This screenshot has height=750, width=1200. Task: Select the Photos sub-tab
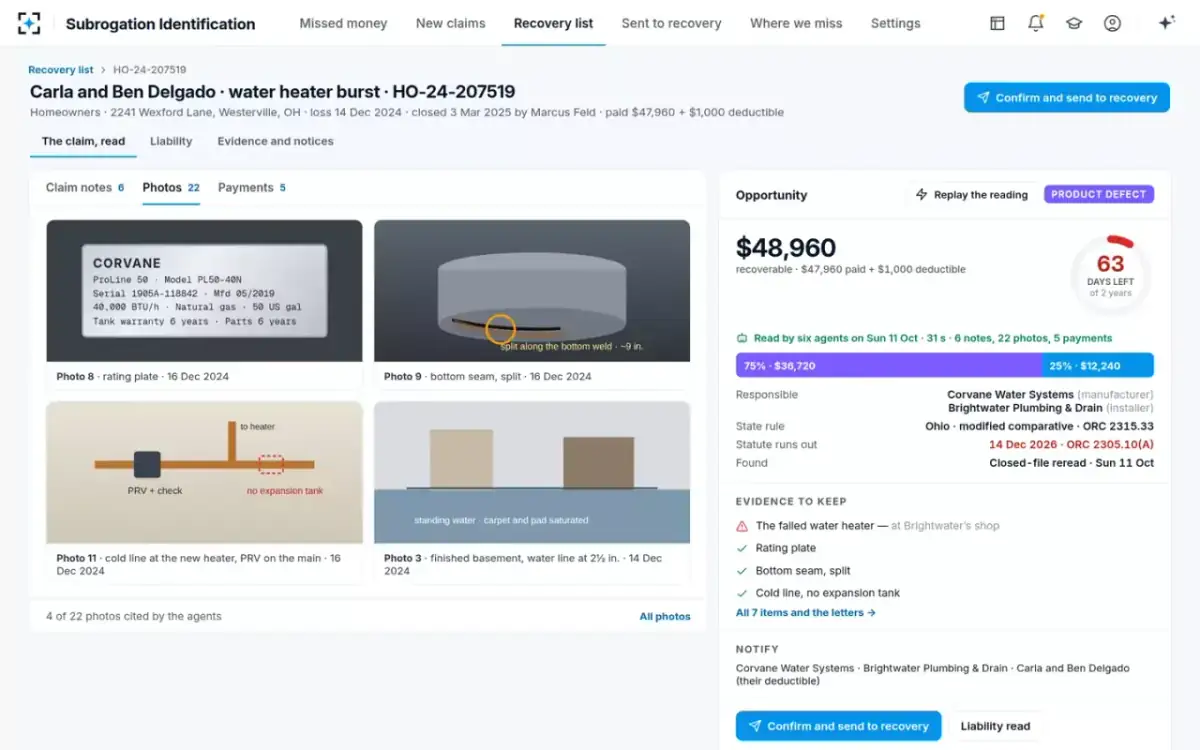point(171,187)
